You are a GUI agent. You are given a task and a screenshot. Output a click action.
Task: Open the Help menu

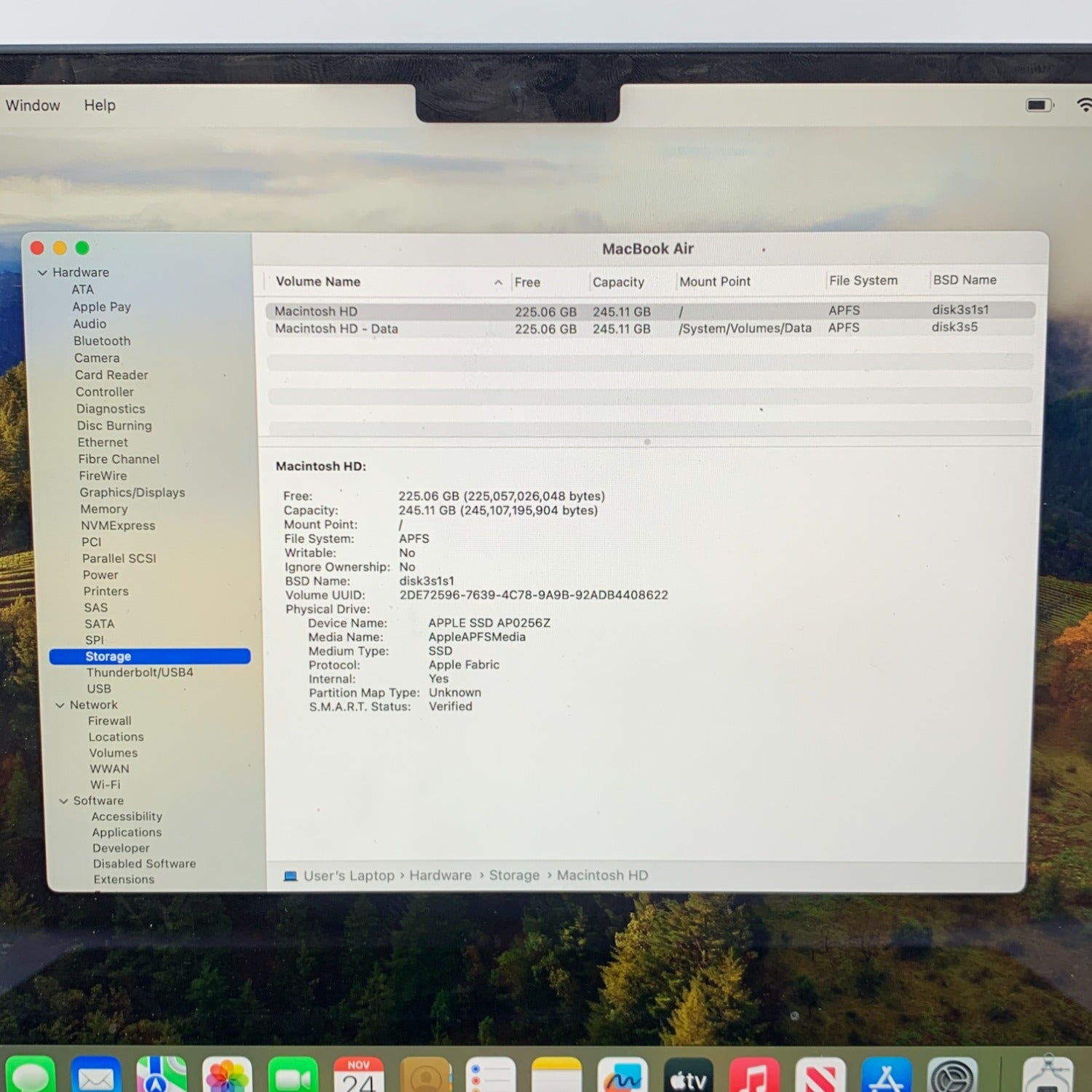click(100, 106)
